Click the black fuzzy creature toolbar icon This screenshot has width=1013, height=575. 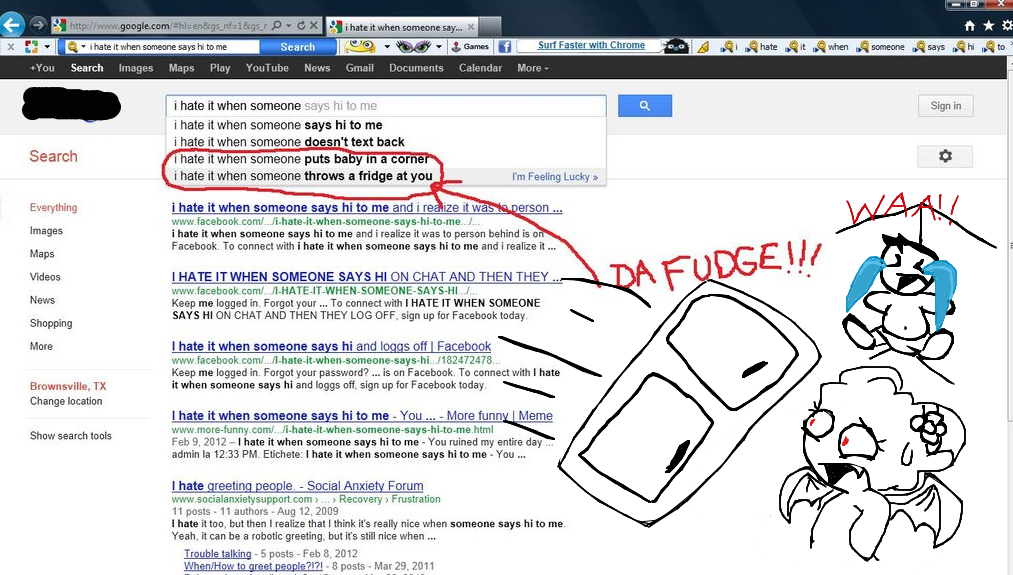click(x=676, y=47)
